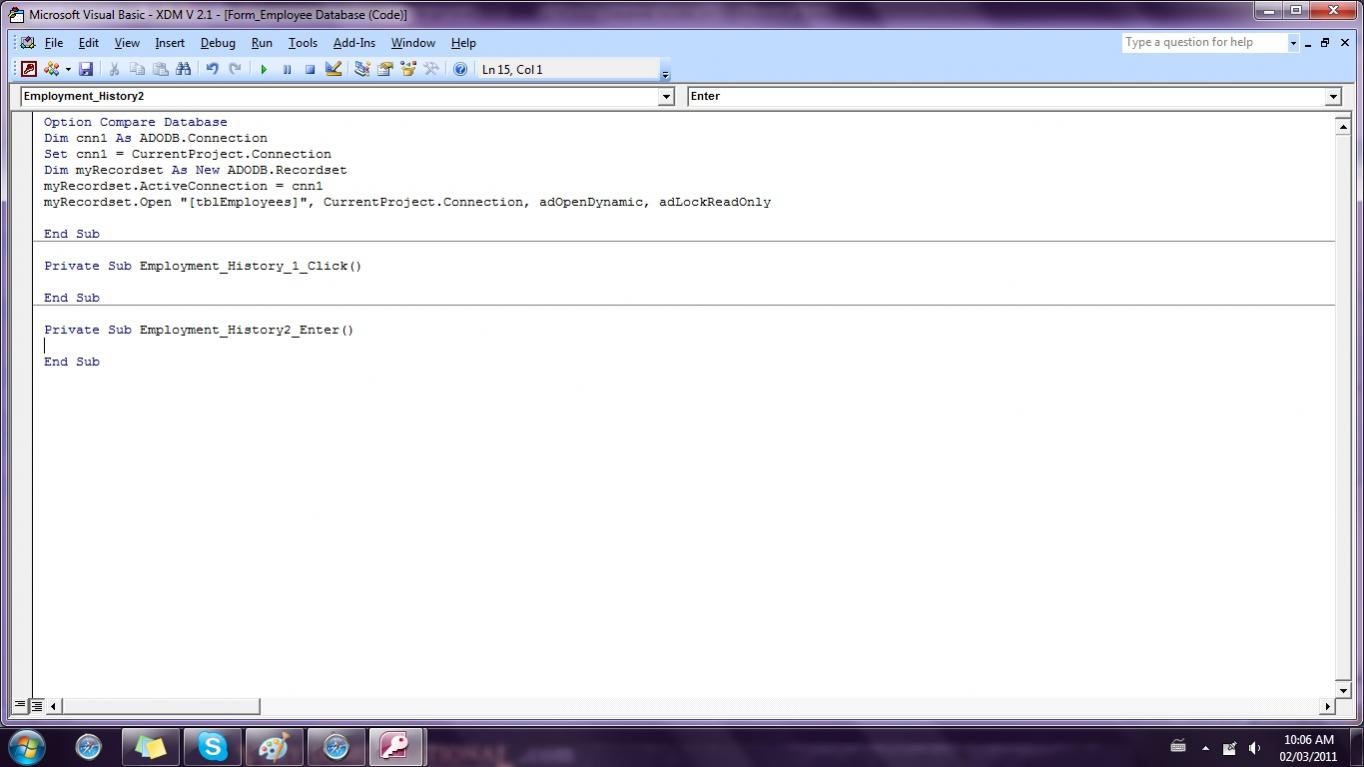Open the Project Explorer icon
Screen dimensions: 1364x767
[x=362, y=69]
